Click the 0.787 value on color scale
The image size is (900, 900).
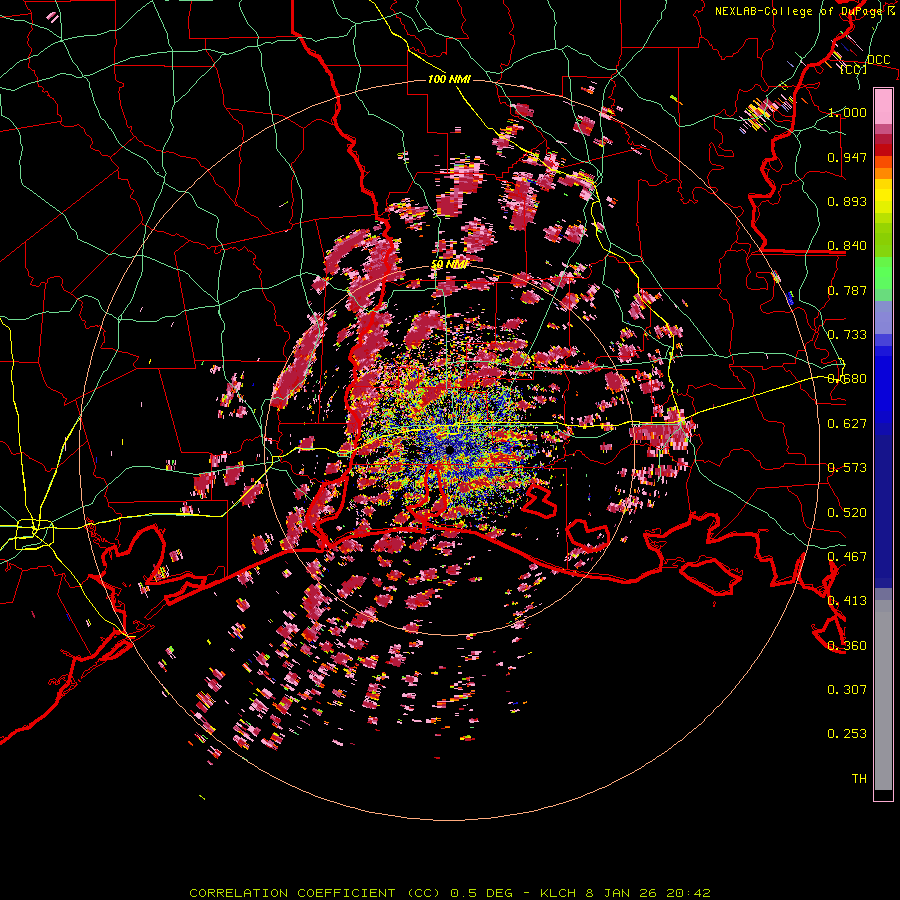847,290
